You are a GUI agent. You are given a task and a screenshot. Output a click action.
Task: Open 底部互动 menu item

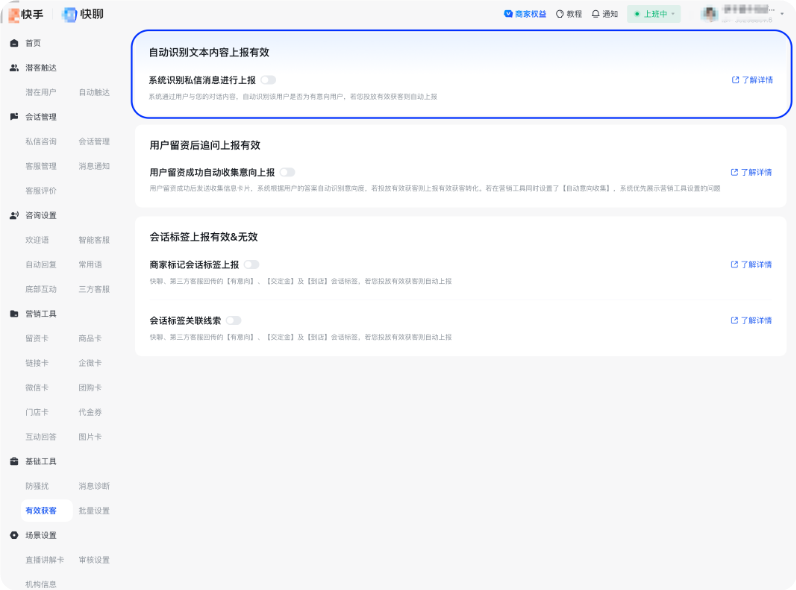coord(41,290)
